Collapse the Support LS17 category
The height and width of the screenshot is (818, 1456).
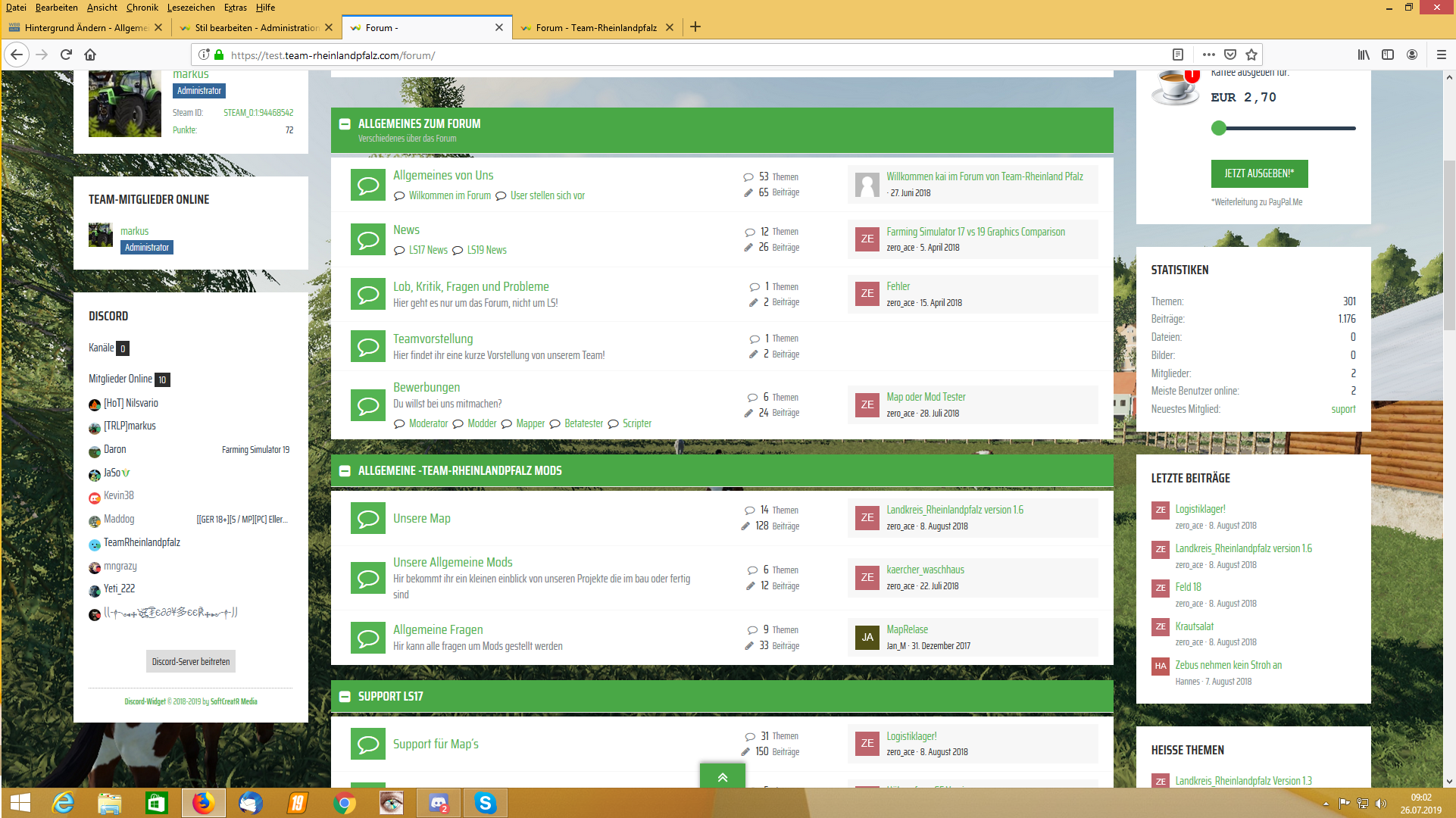[345, 697]
